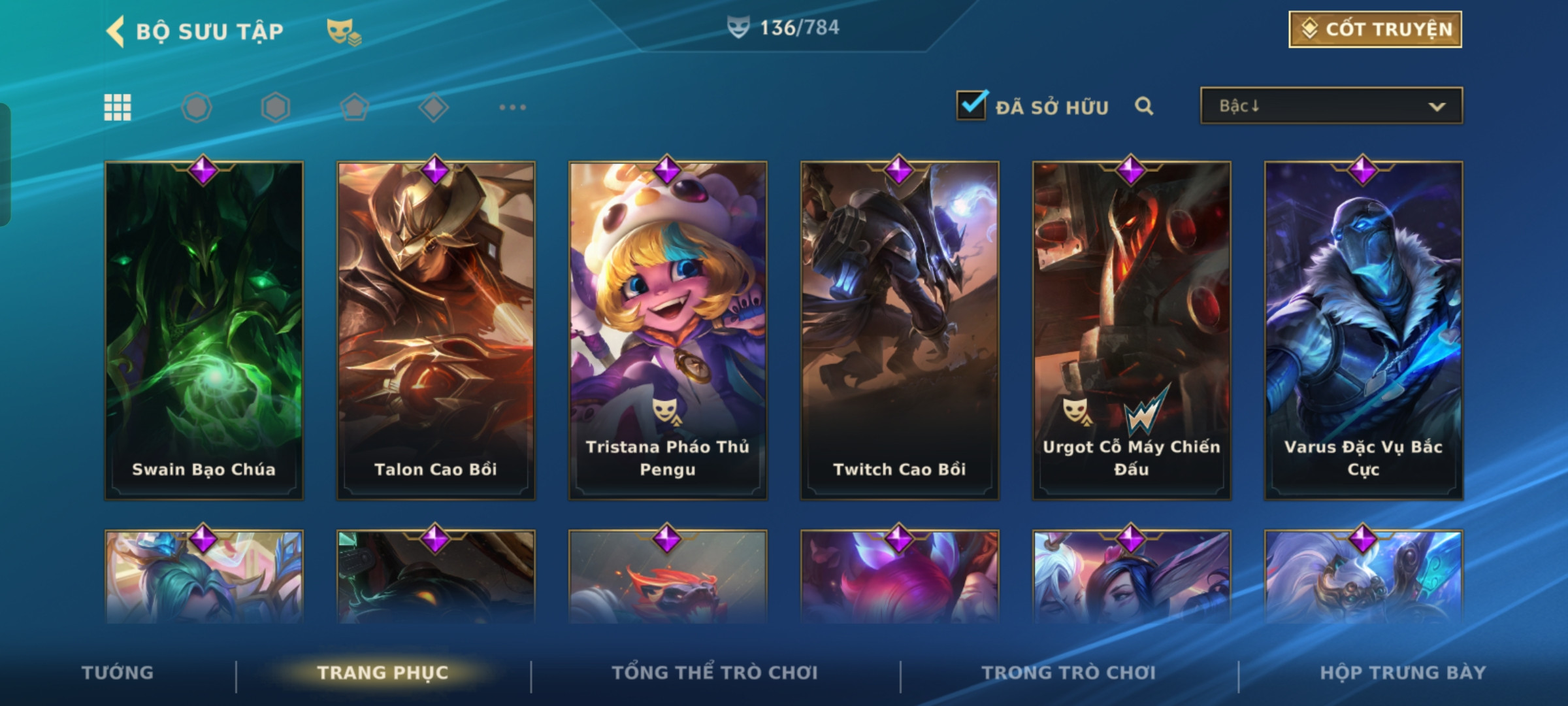Show more filters via three dots

(x=512, y=107)
